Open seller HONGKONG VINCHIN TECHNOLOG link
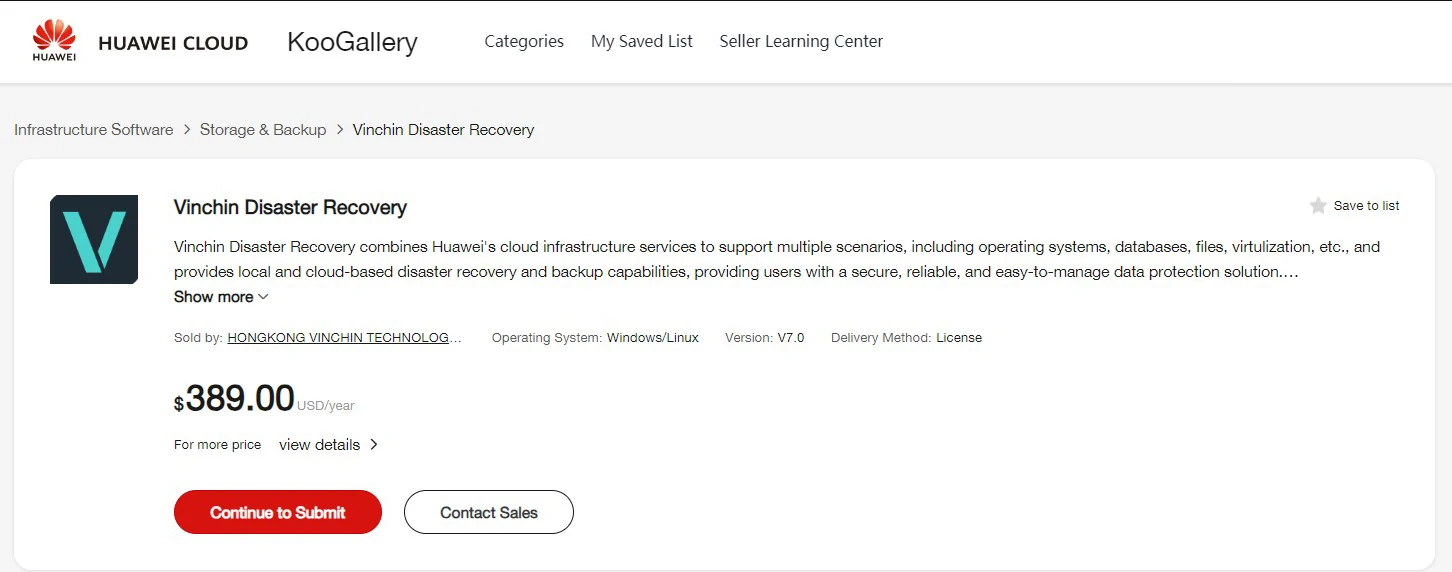The image size is (1452, 572). click(x=345, y=338)
